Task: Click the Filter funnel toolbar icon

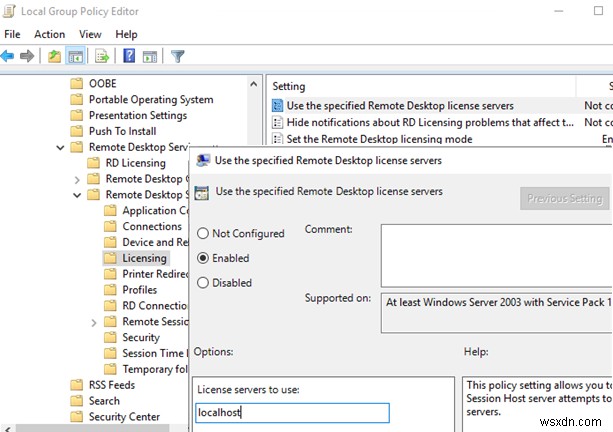Action: (x=177, y=56)
